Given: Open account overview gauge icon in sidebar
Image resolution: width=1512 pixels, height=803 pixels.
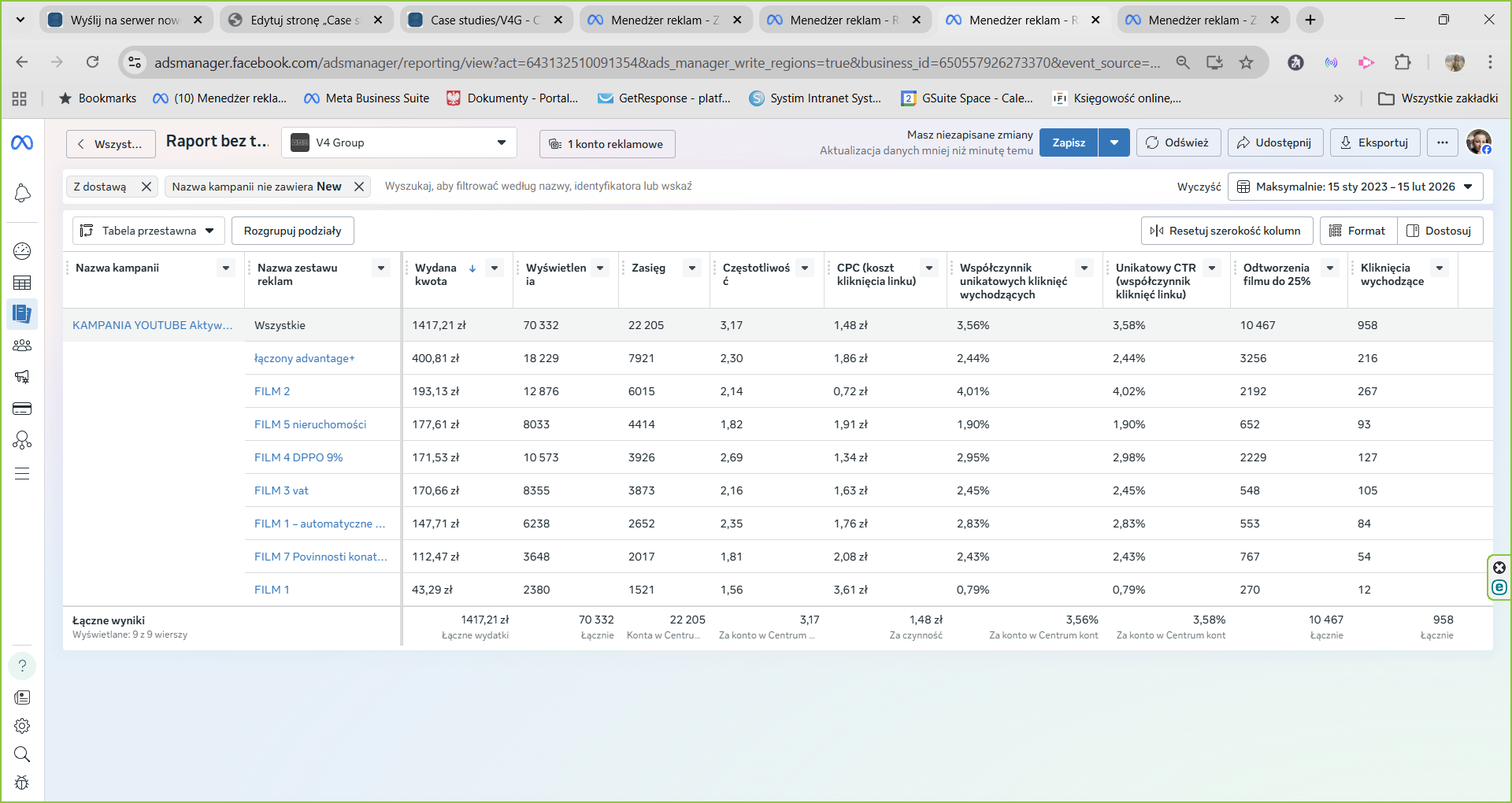Looking at the screenshot, I should tap(22, 251).
